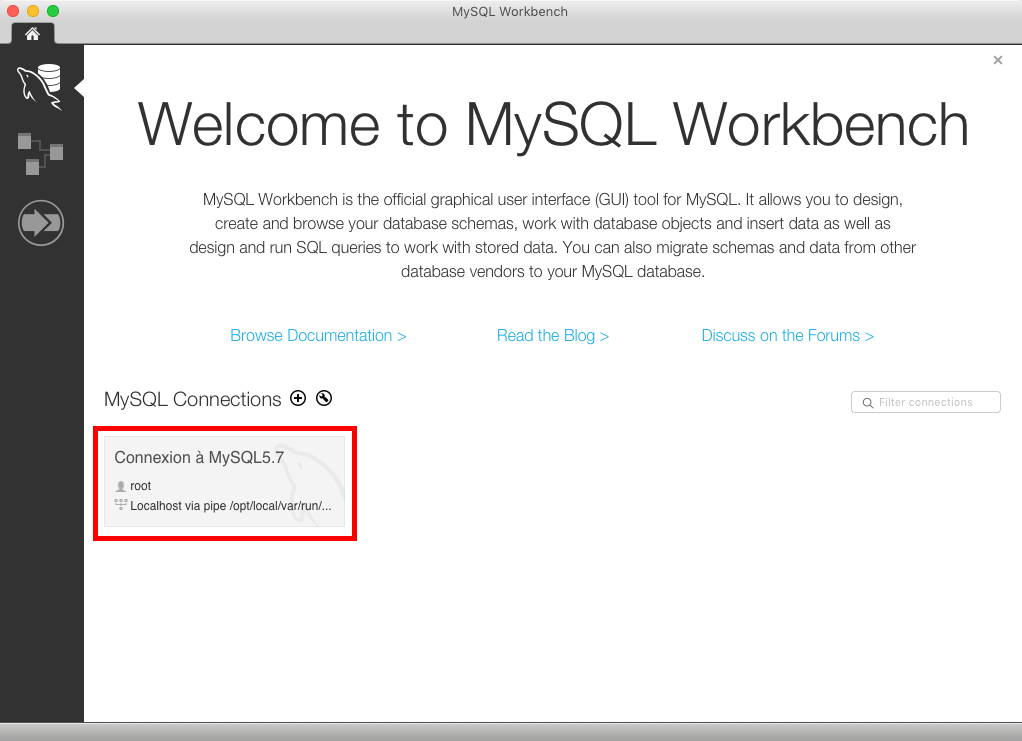Dismiss the welcome message with the X
1022x741 pixels.
pyautogui.click(x=997, y=60)
